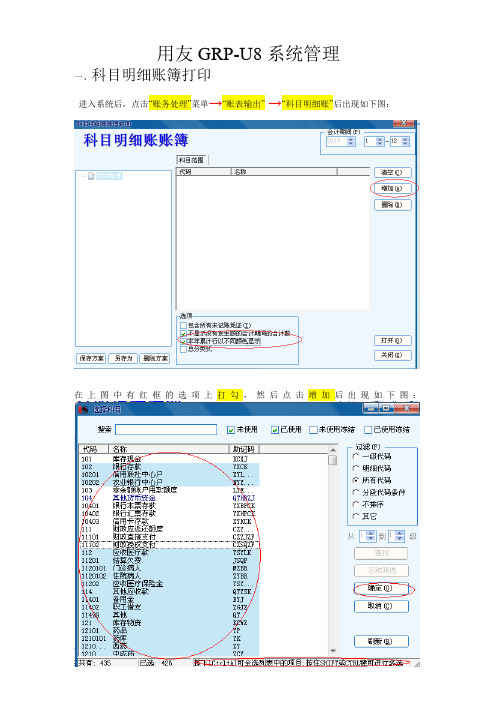Select row 11401 备用金
The height and width of the screenshot is (702, 496).
[x=169, y=599]
